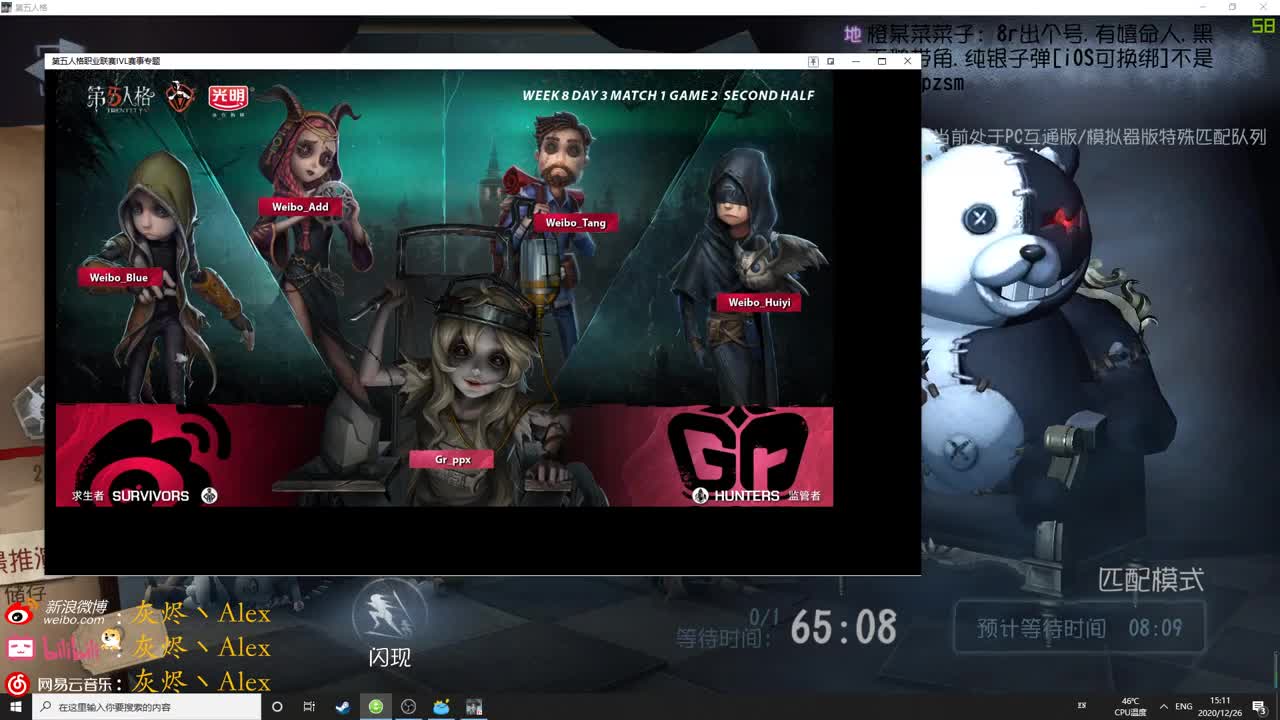
Task: Maximize the IVL league popup window
Action: (882, 61)
